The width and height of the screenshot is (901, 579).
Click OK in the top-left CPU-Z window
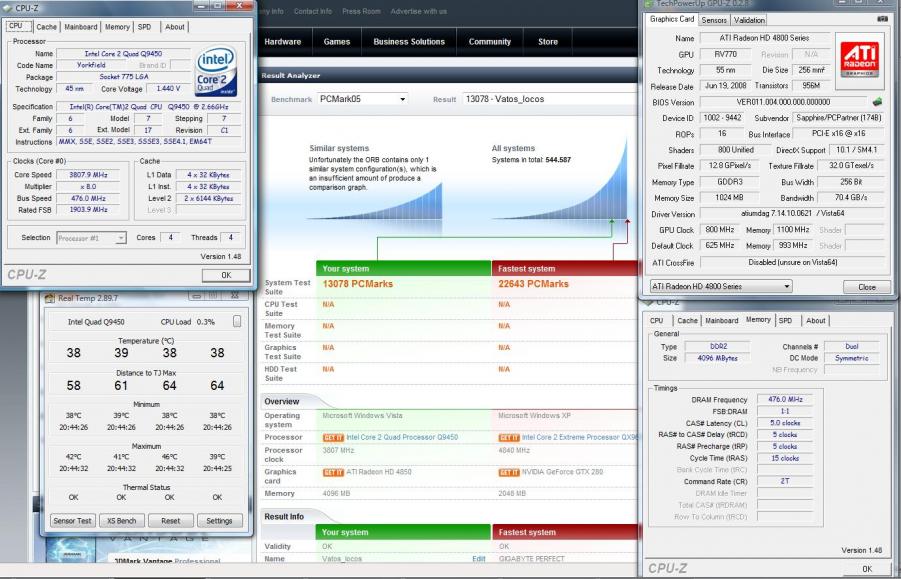point(226,275)
